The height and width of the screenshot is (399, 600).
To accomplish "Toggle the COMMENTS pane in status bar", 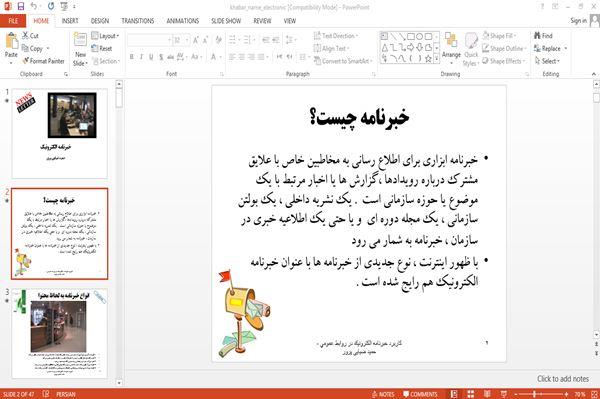I will coord(420,394).
